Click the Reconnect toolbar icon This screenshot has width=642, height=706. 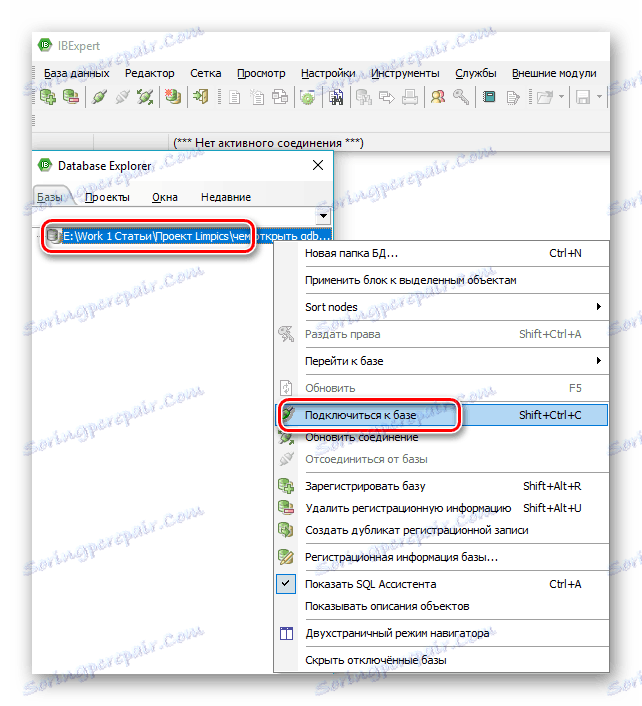[x=145, y=97]
